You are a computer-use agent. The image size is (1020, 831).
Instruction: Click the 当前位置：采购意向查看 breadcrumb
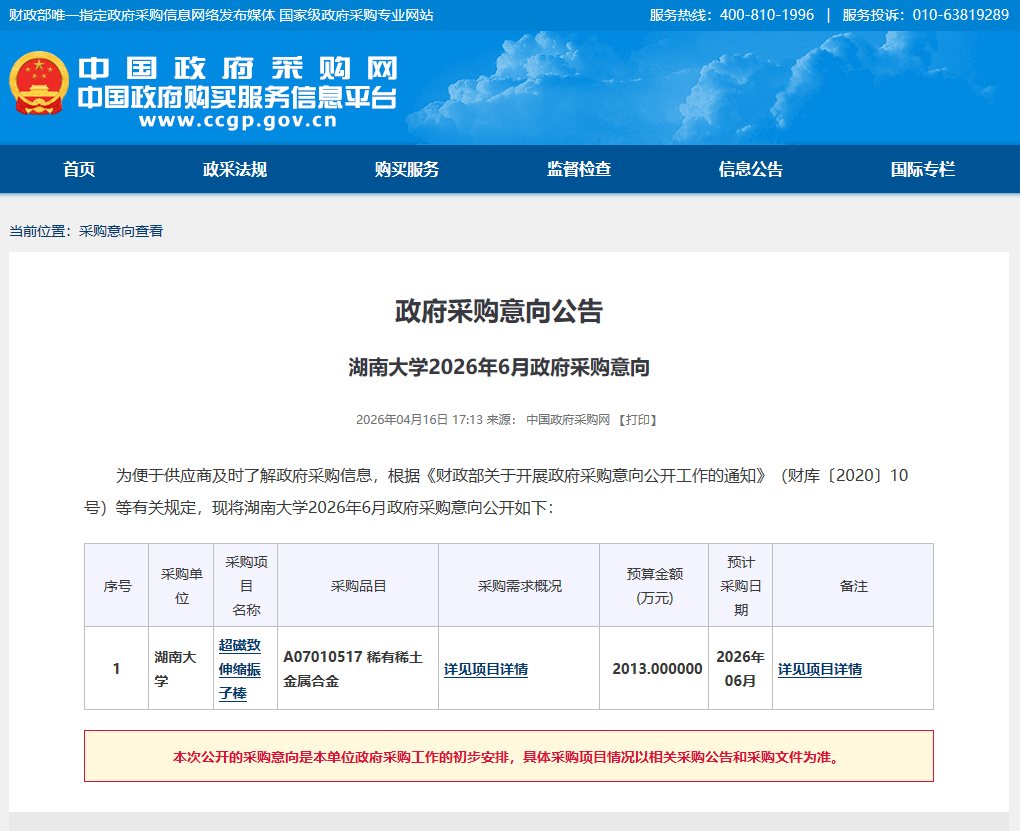tap(86, 231)
